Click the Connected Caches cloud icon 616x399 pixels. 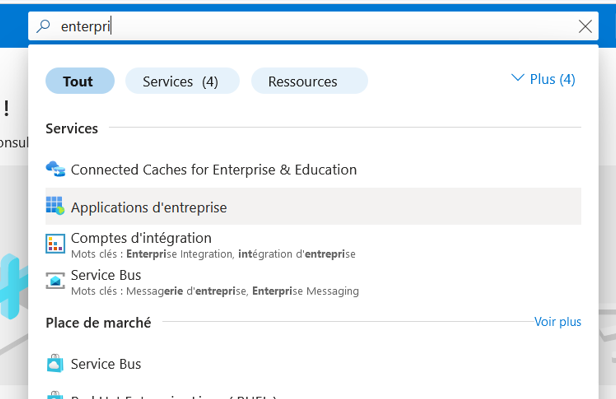tap(55, 169)
